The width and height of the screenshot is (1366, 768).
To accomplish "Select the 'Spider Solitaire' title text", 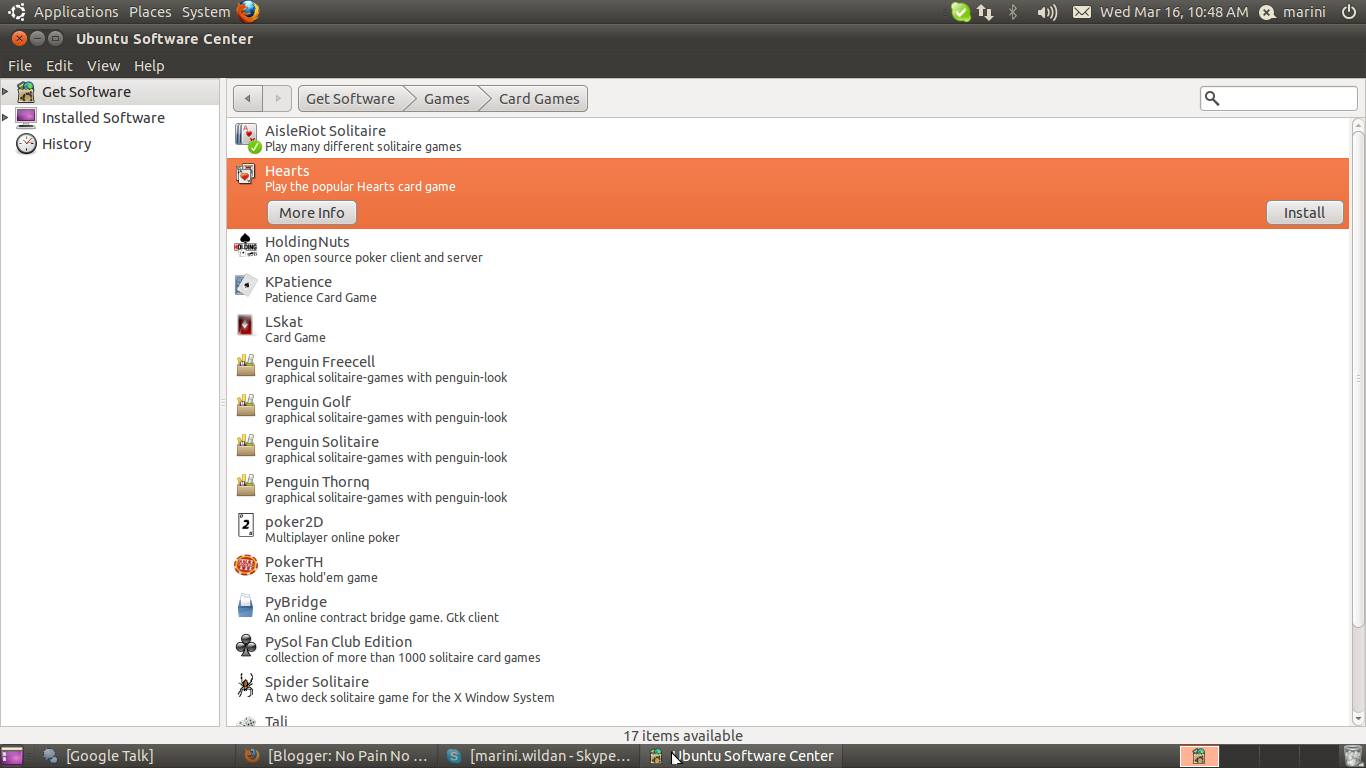I will coord(317,682).
